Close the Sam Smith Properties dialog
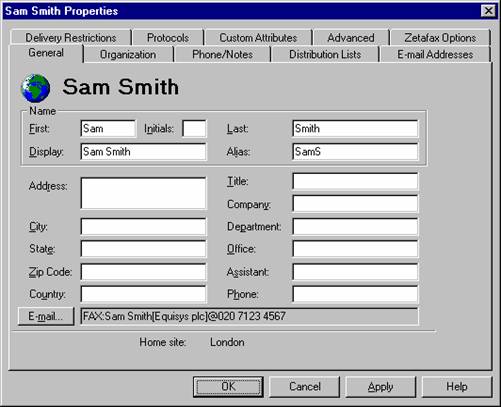This screenshot has width=501, height=407. [488, 11]
